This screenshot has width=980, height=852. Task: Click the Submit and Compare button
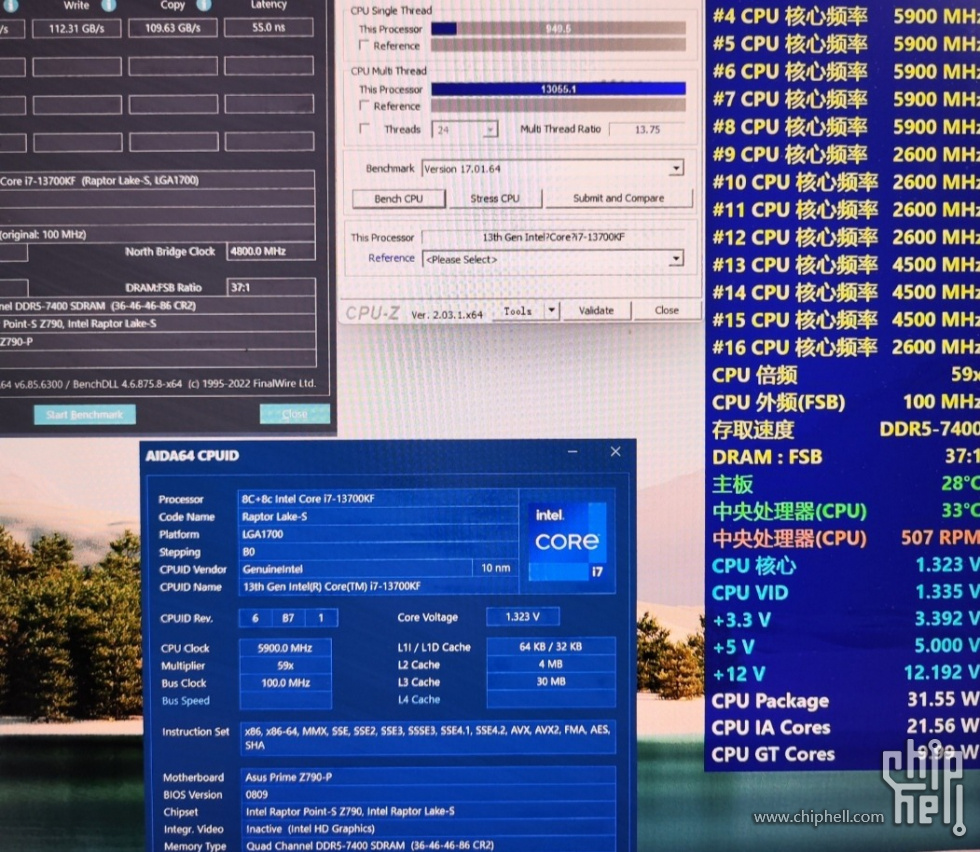click(619, 198)
